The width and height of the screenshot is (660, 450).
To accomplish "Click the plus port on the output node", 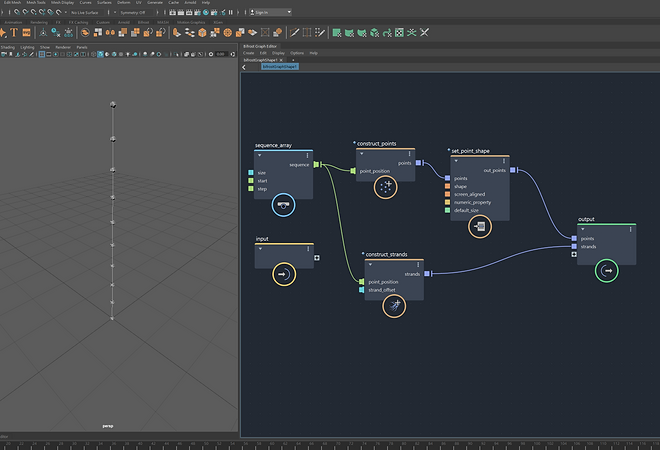I will (574, 254).
